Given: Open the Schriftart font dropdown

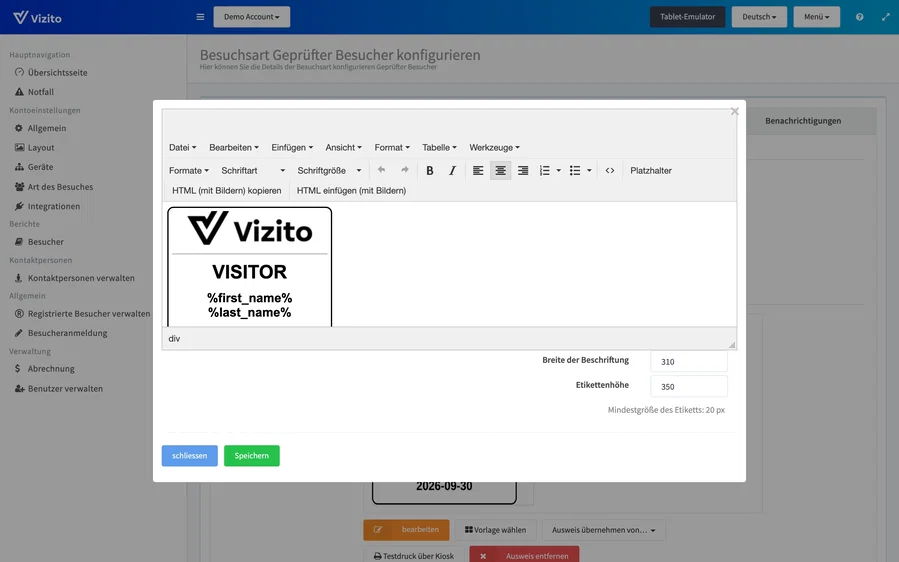Looking at the screenshot, I should pos(253,170).
